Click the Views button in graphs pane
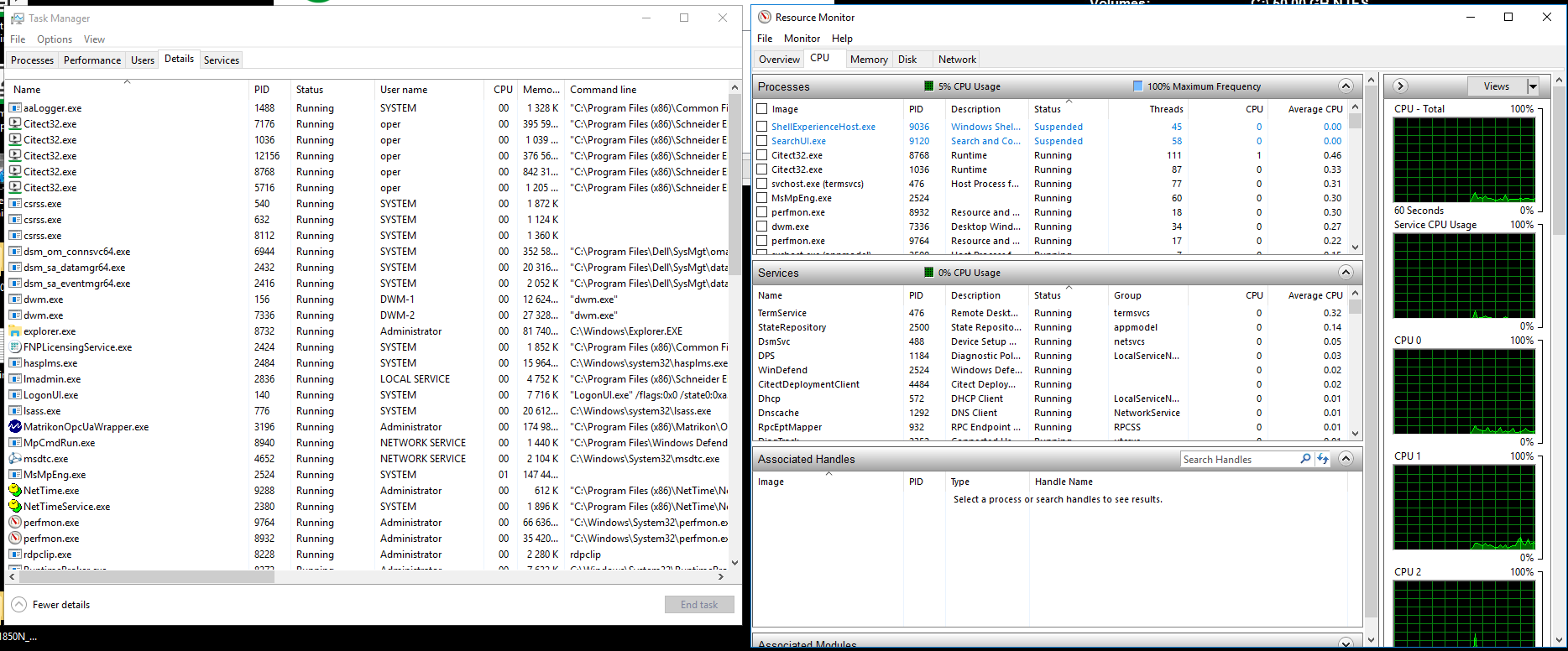The height and width of the screenshot is (651, 1568). (x=1497, y=86)
